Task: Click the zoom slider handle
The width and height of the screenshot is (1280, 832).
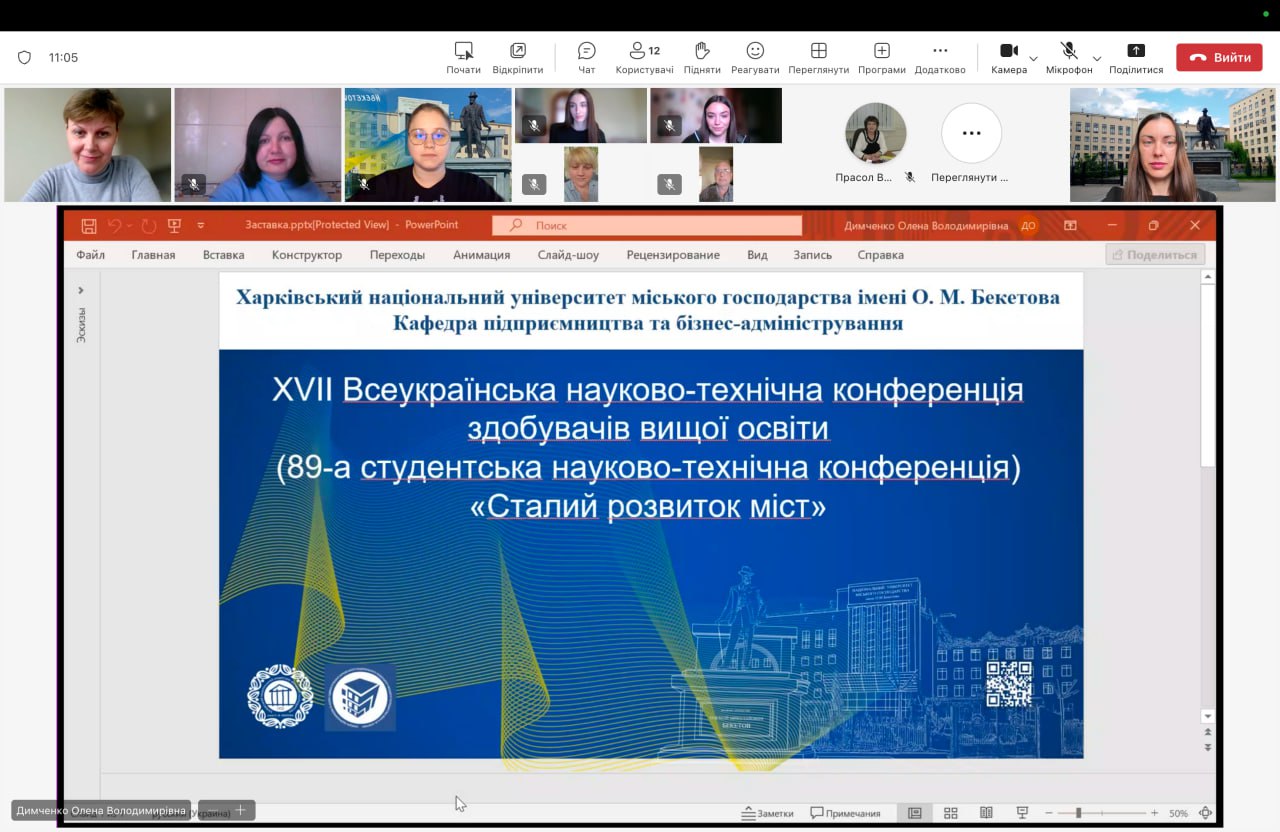Action: pyautogui.click(x=1078, y=813)
